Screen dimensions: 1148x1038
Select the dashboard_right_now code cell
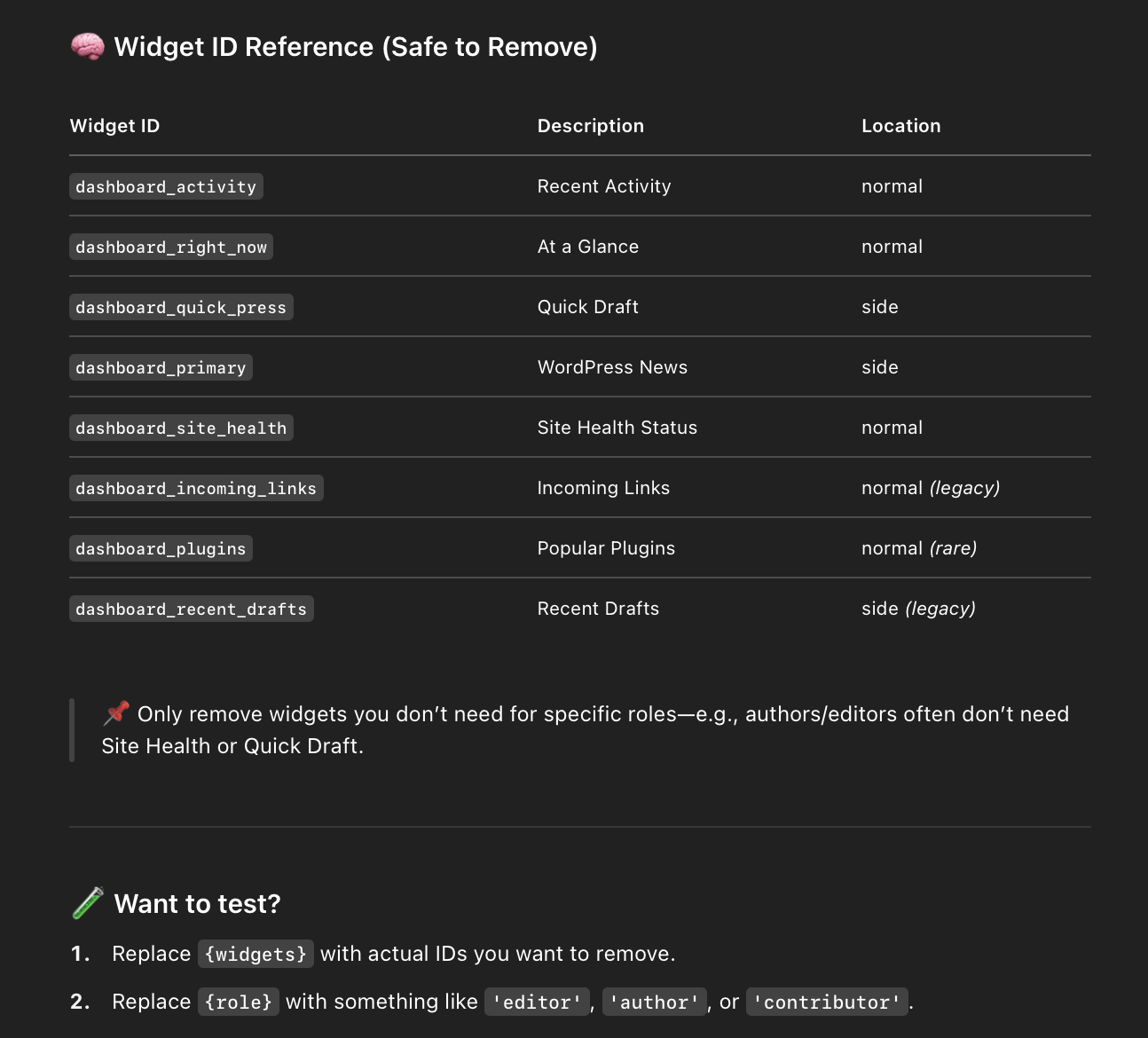point(171,247)
